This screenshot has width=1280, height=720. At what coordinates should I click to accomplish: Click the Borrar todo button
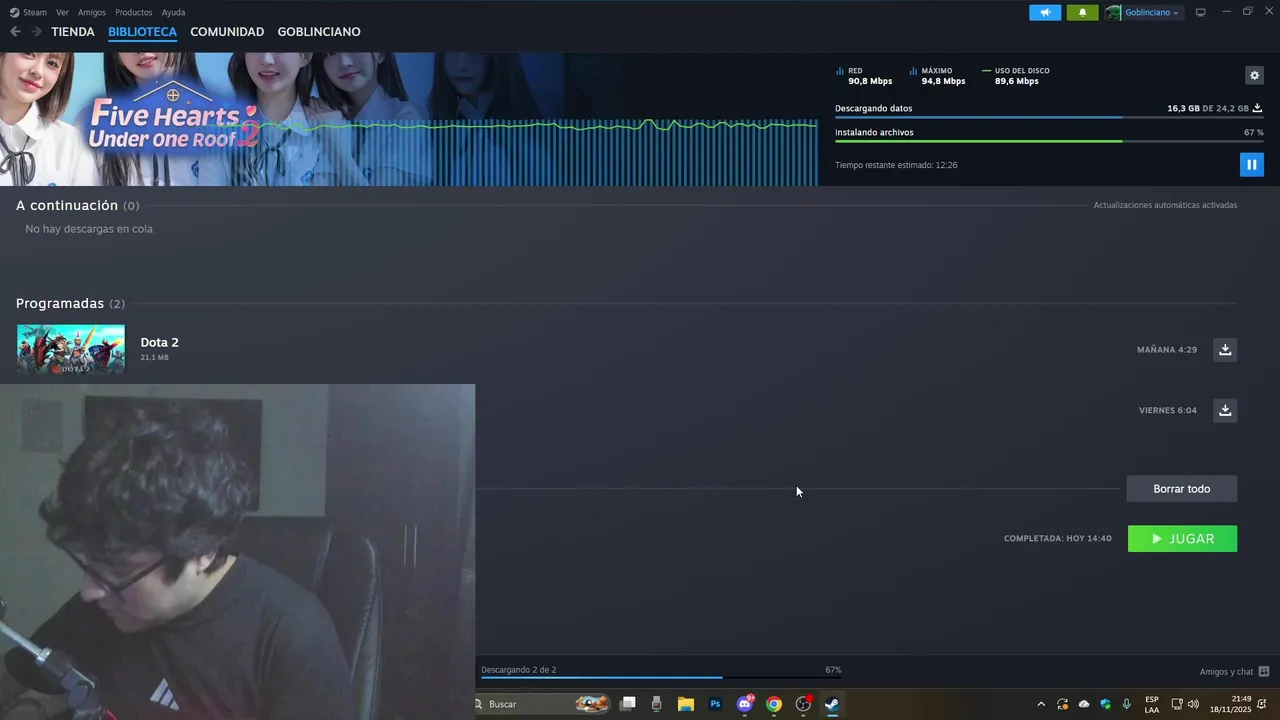[x=1182, y=489]
